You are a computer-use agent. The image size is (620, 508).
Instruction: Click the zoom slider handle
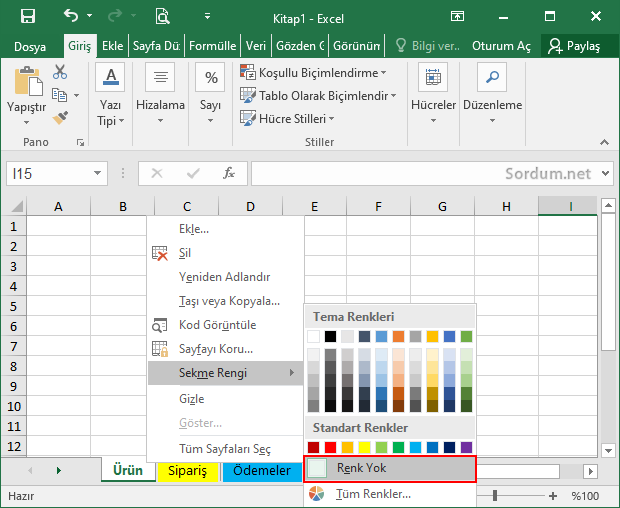coord(495,496)
